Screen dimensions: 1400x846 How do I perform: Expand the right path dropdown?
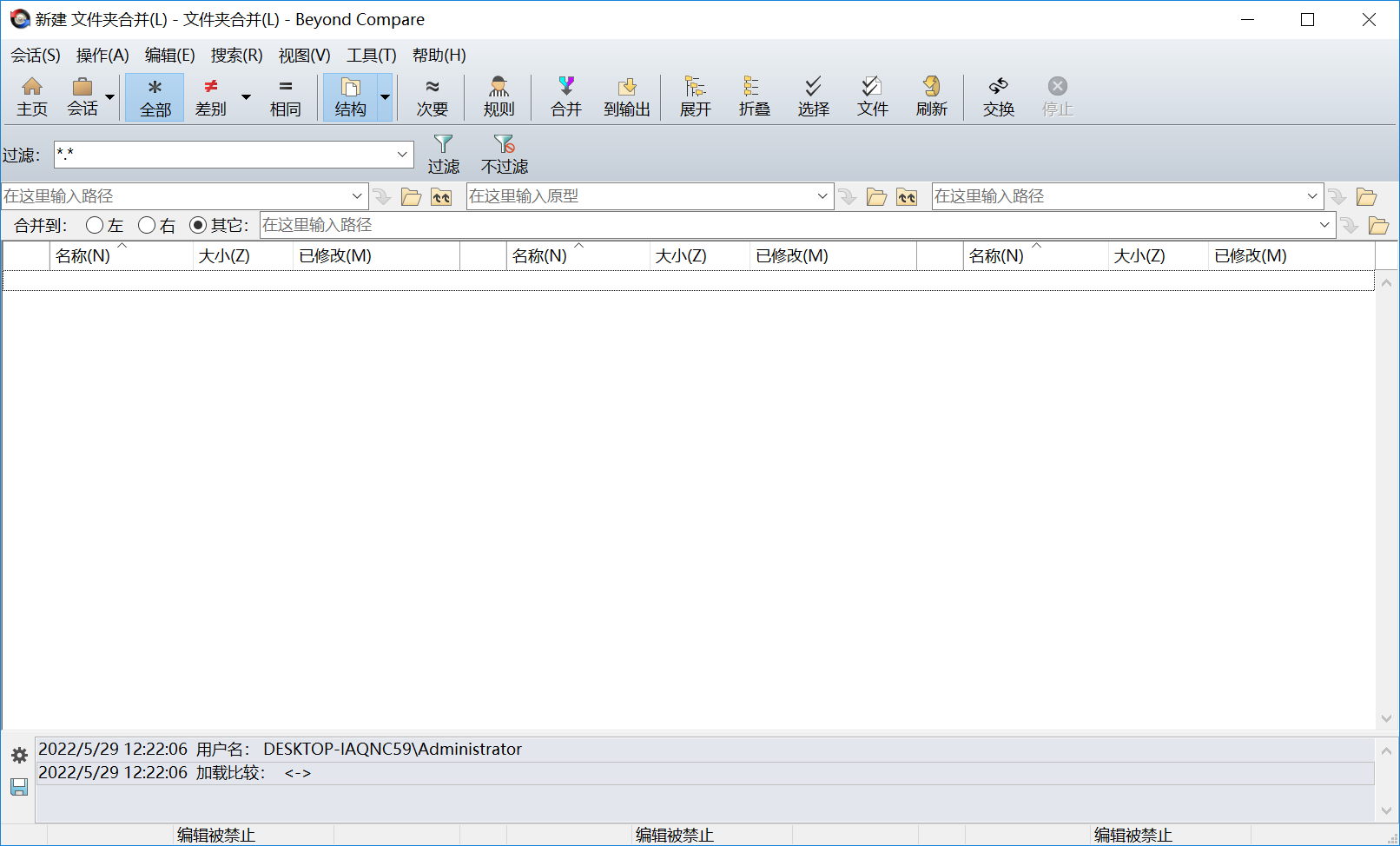point(1312,196)
